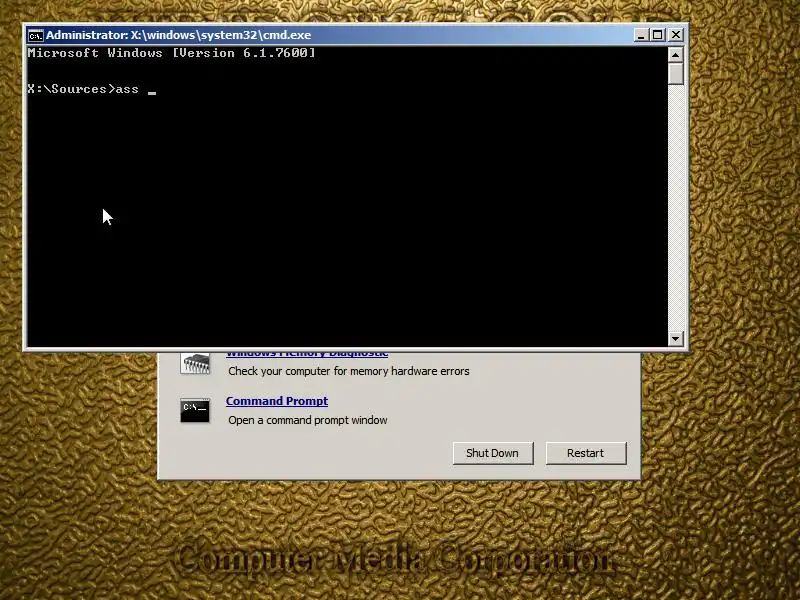Minimize the cmd.exe window
800x600 pixels.
click(x=641, y=35)
